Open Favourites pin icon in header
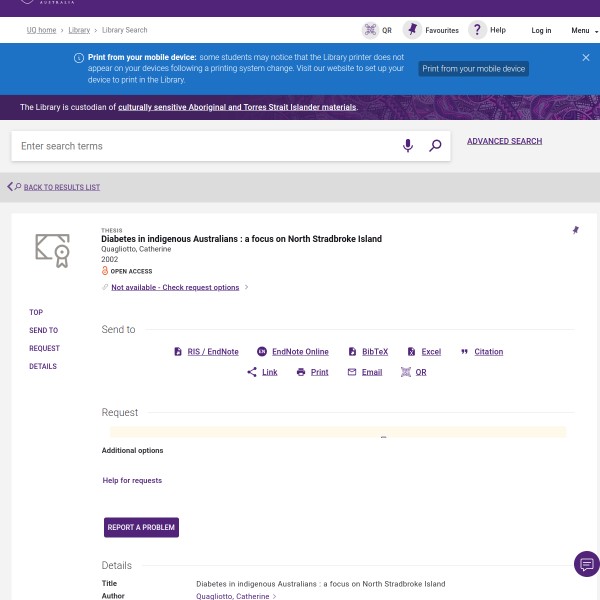The width and height of the screenshot is (600, 600). (412, 30)
